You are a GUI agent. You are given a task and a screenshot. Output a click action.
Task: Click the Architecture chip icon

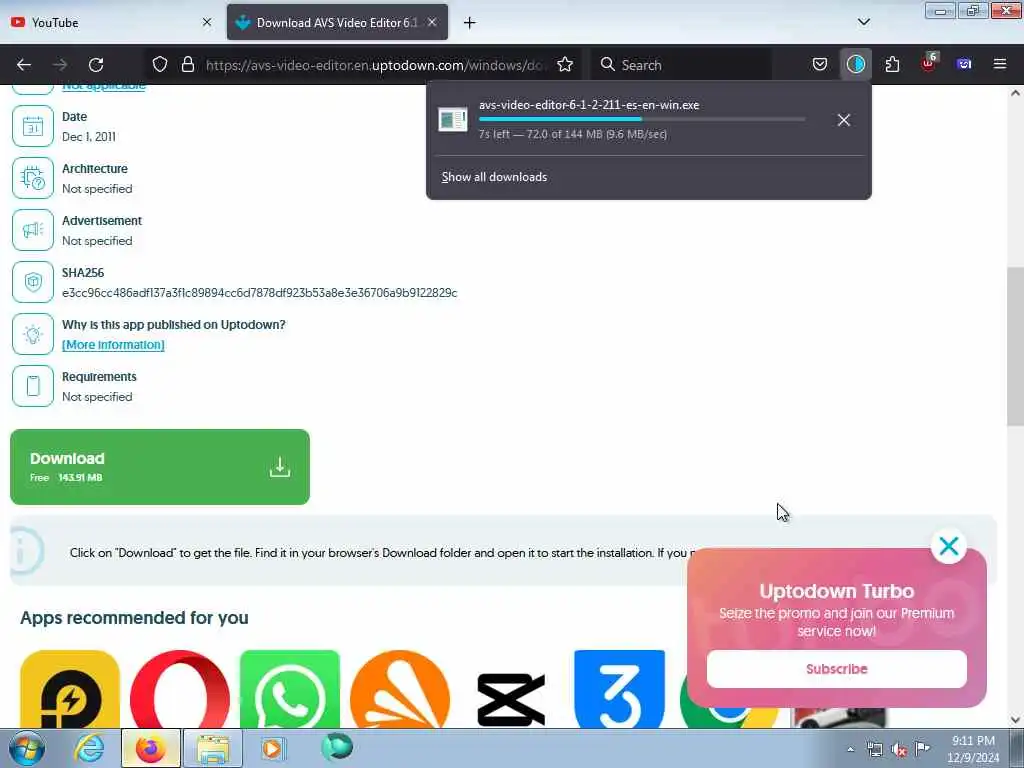pyautogui.click(x=33, y=178)
